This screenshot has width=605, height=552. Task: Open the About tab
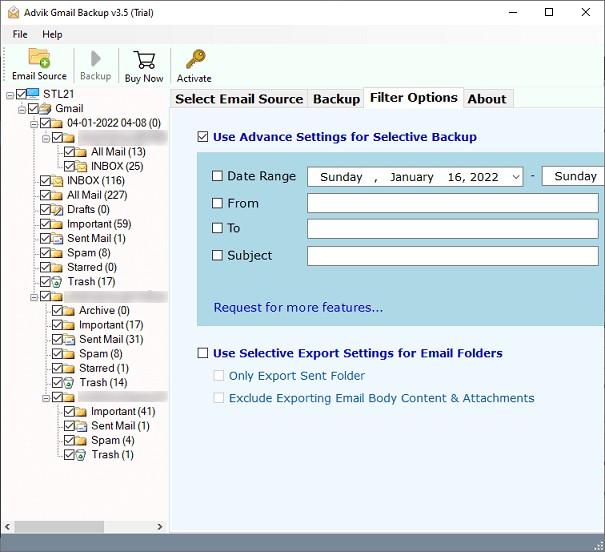point(487,99)
